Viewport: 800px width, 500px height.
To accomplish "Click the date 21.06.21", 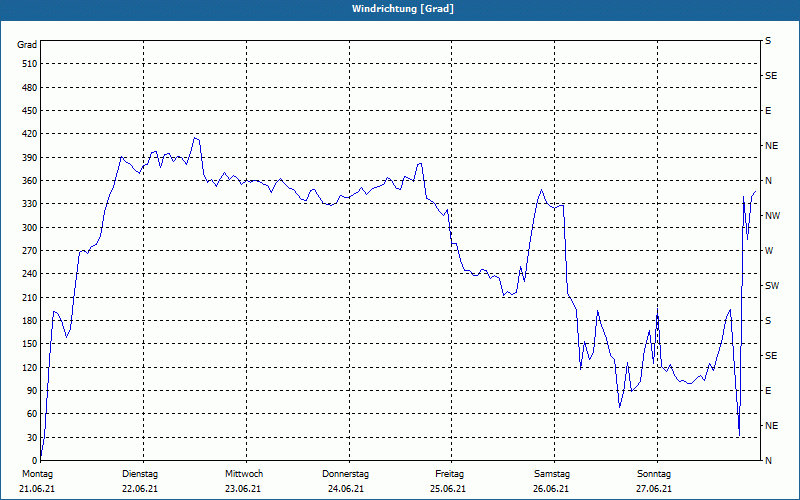I will coord(37,489).
